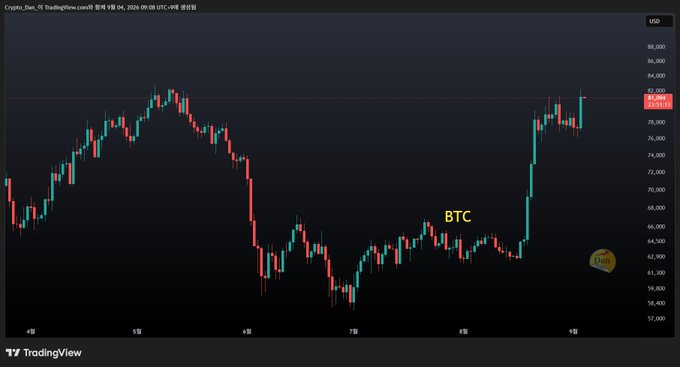Click the 5월 time axis label
Image resolution: width=680 pixels, height=367 pixels.
(137, 331)
